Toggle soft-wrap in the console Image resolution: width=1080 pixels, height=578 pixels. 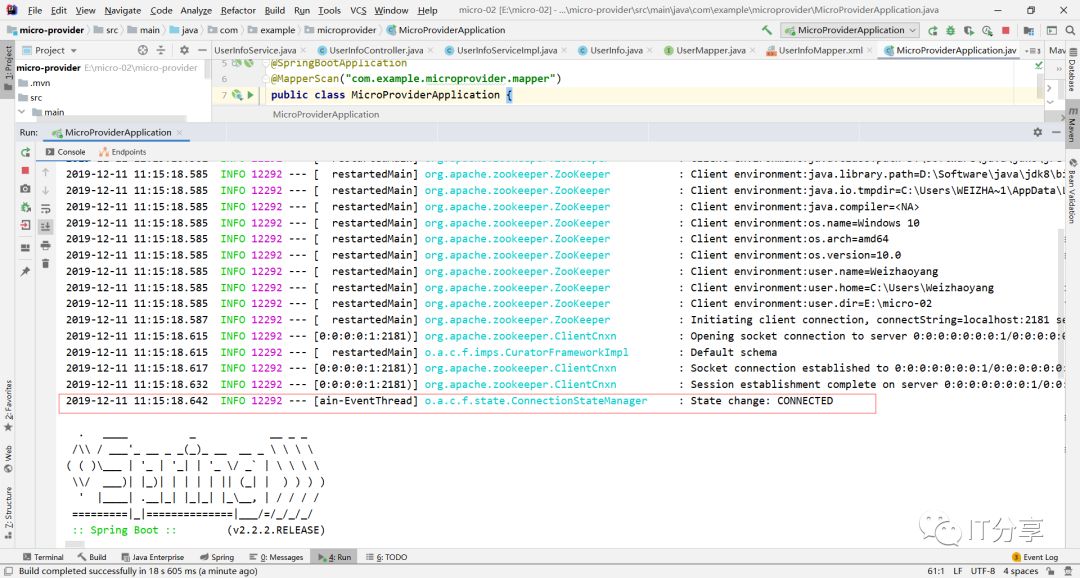pyautogui.click(x=45, y=209)
